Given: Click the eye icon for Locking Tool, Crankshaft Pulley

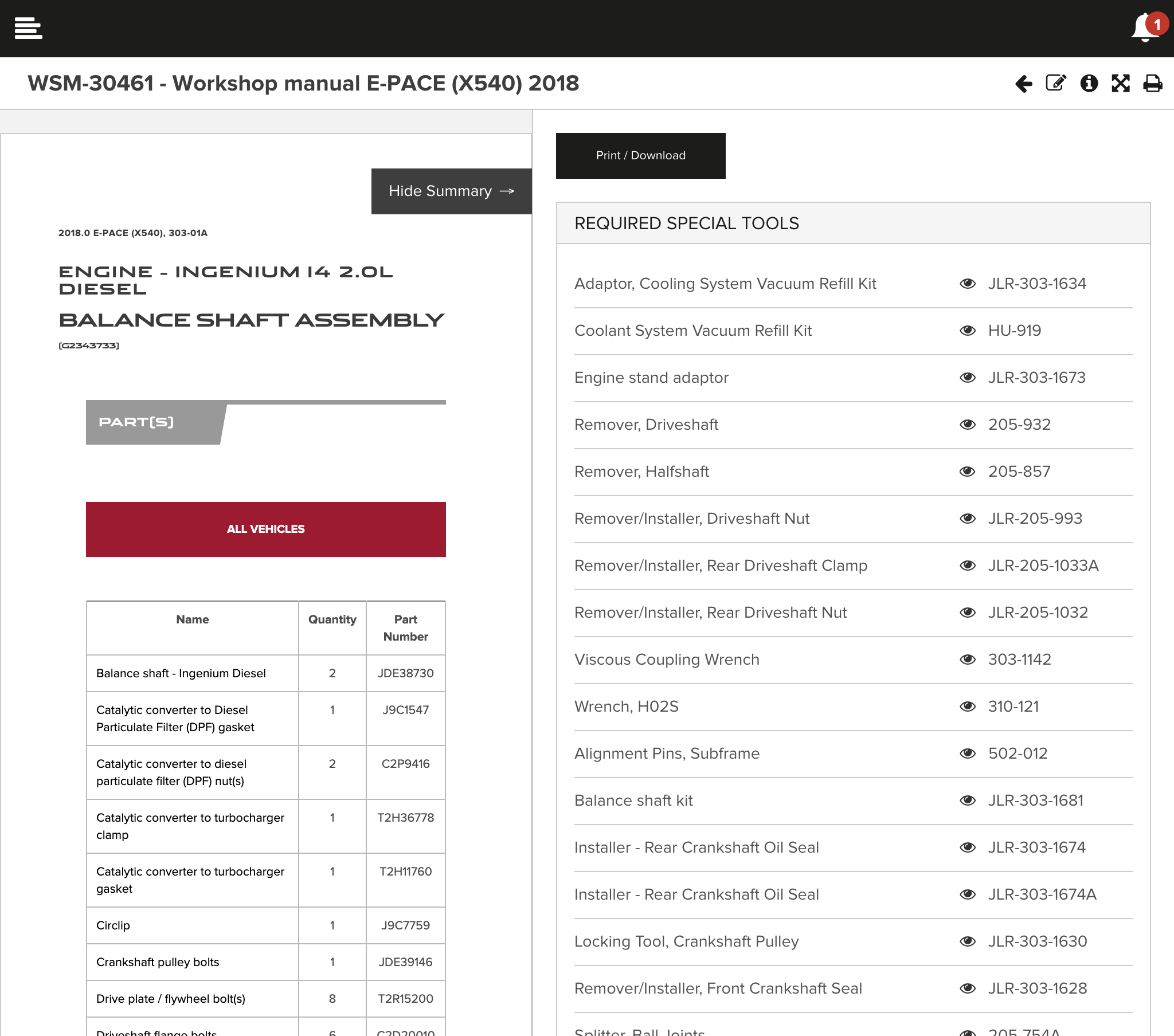Looking at the screenshot, I should [968, 943].
